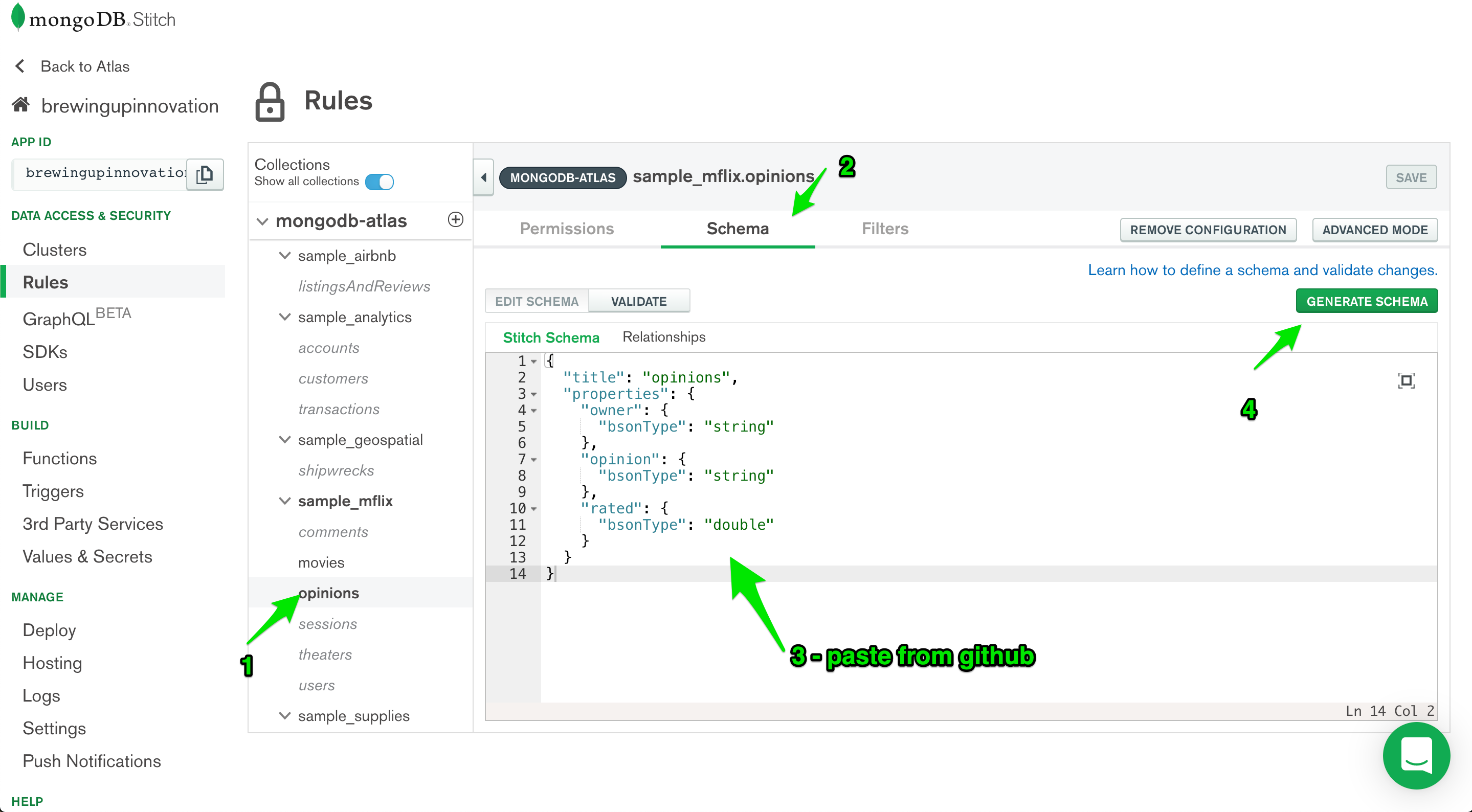Open Functions in the sidebar
Viewport: 1472px width, 812px height.
(x=59, y=459)
